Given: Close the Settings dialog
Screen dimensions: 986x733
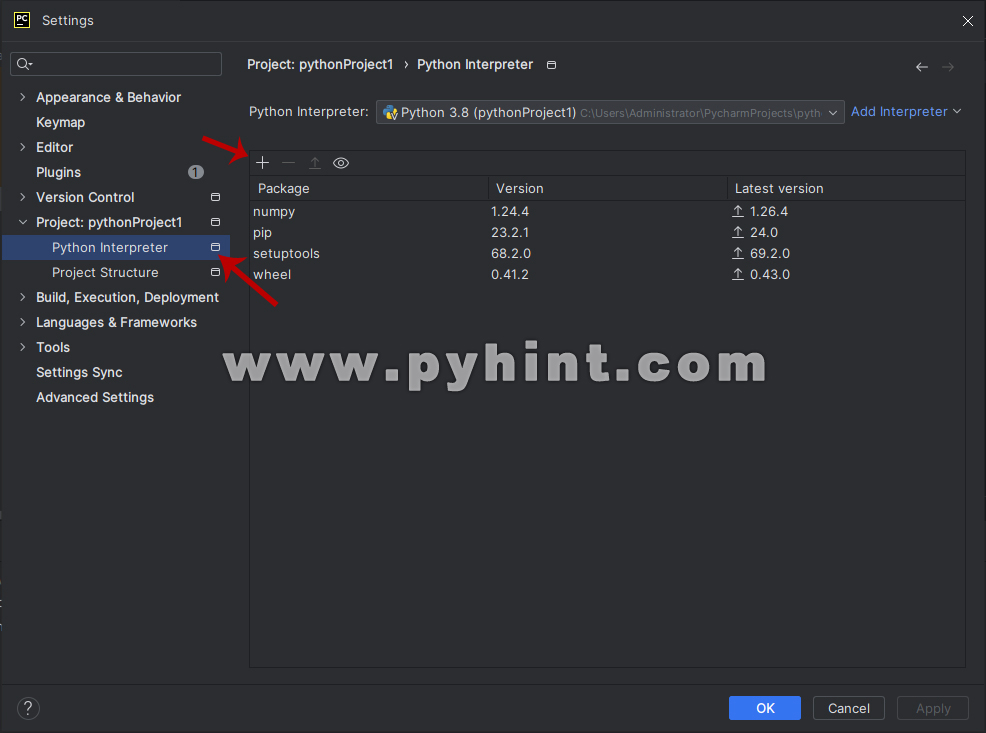Looking at the screenshot, I should coord(968,21).
